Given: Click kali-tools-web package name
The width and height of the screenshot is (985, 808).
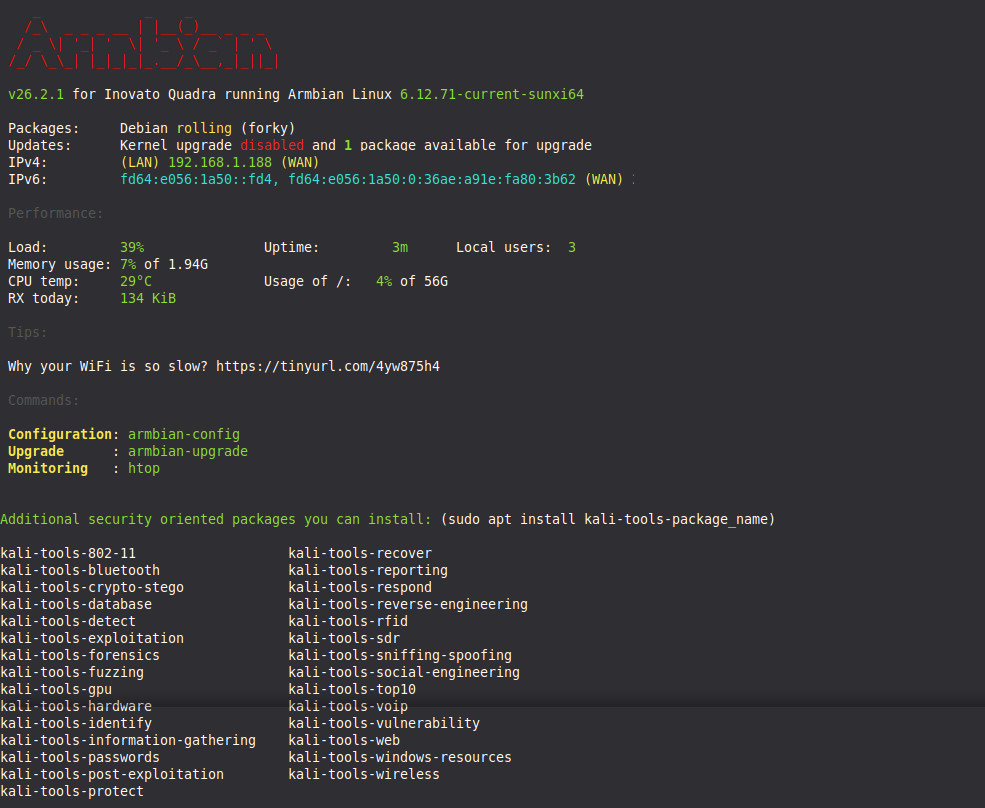Looking at the screenshot, I should pyautogui.click(x=344, y=740).
